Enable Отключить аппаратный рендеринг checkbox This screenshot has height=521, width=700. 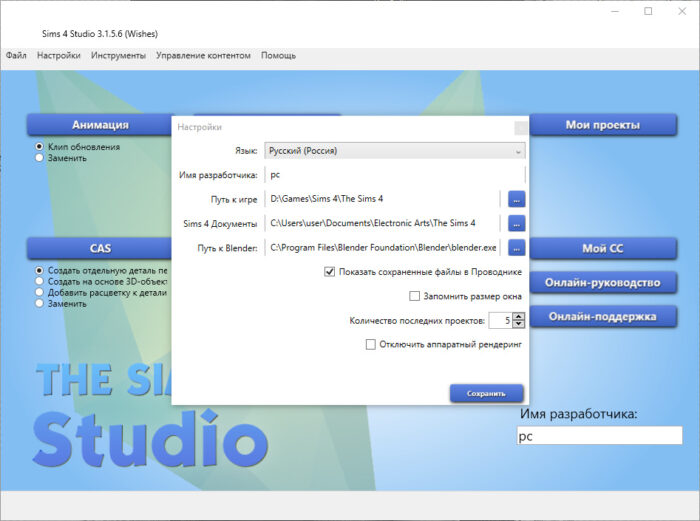click(371, 344)
